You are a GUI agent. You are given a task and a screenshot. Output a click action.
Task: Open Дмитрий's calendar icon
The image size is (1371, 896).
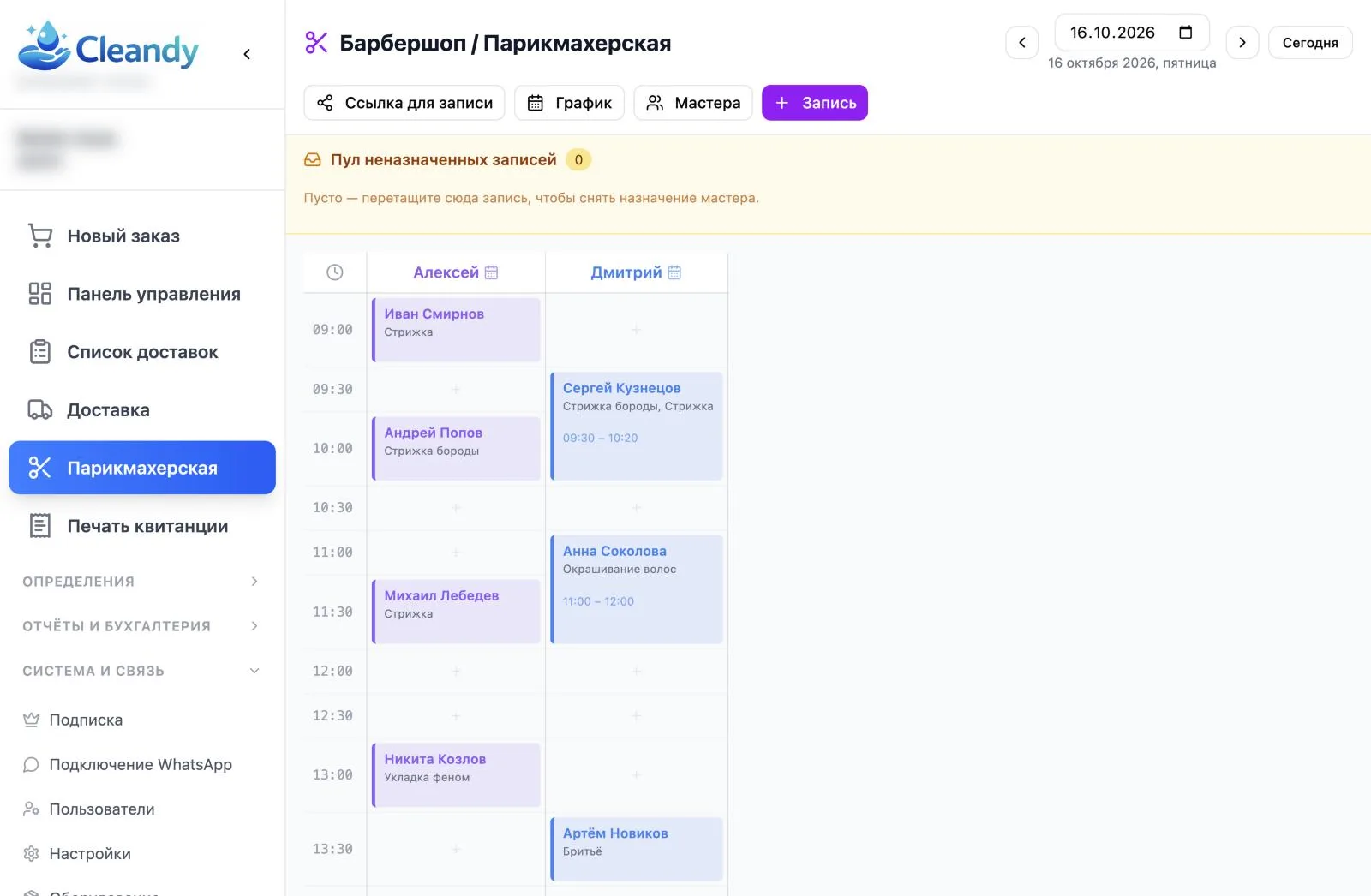(x=674, y=272)
